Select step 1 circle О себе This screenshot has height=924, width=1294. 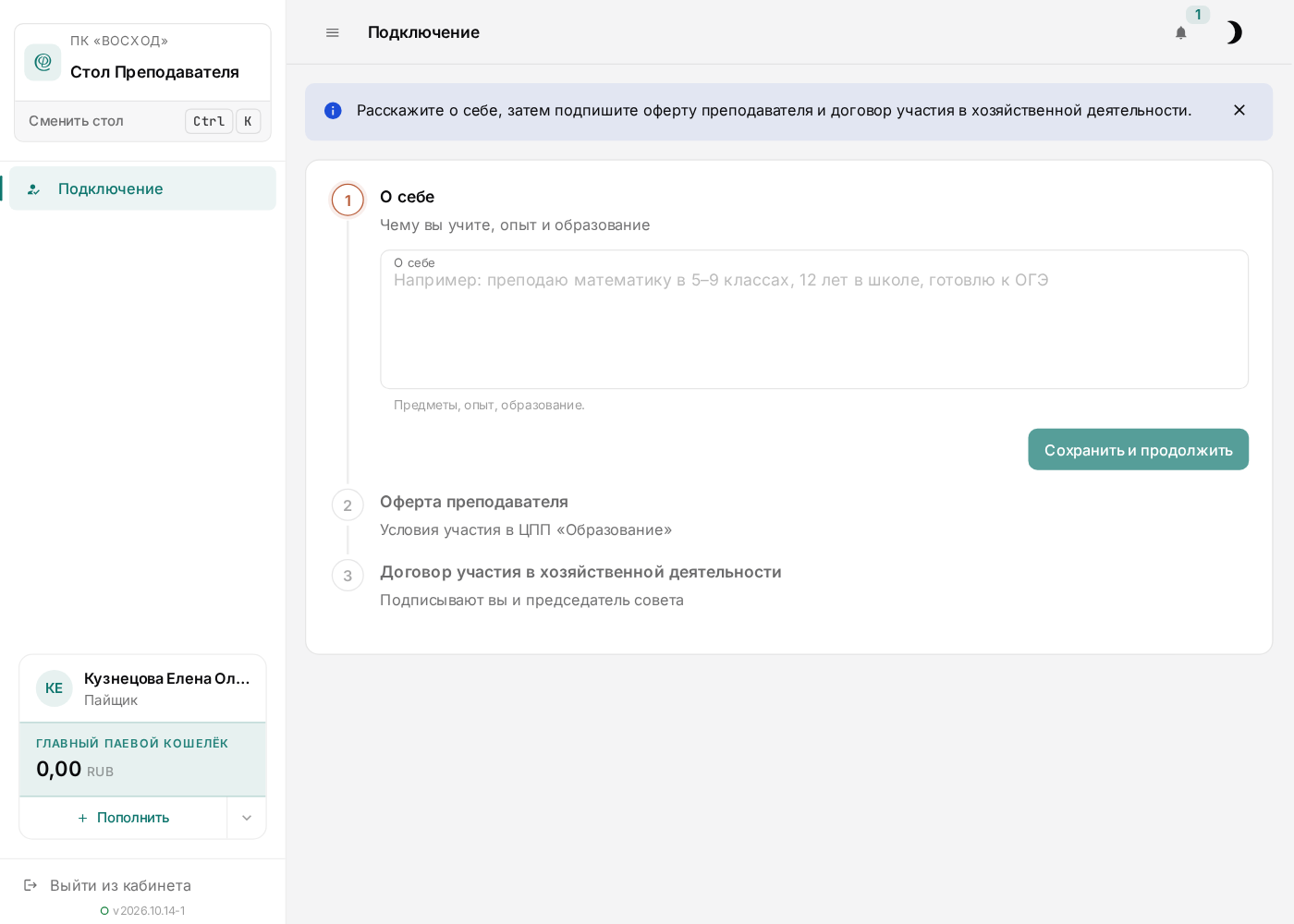pyautogui.click(x=348, y=200)
